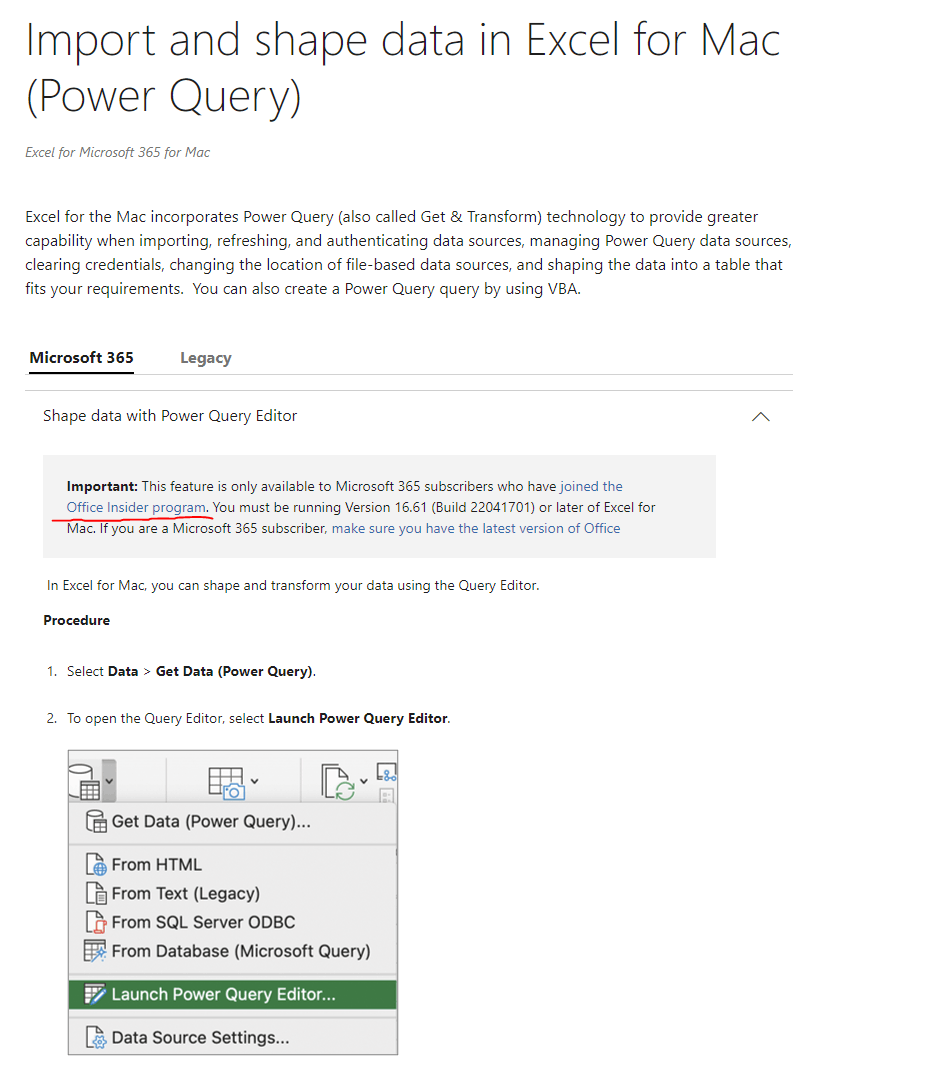950x1069 pixels.
Task: Click the Excel for Microsoft 365 for Mac subtitle
Action: (117, 153)
